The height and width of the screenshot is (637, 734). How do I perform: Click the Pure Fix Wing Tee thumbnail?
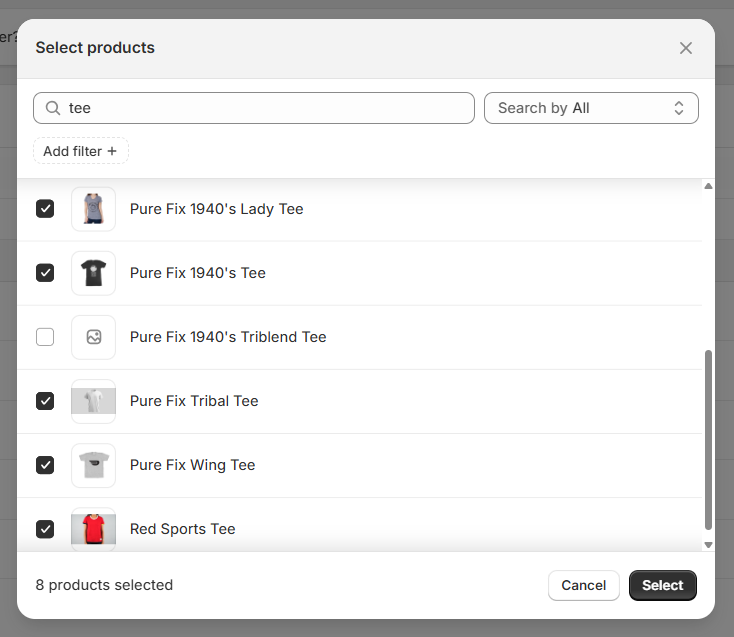93,465
